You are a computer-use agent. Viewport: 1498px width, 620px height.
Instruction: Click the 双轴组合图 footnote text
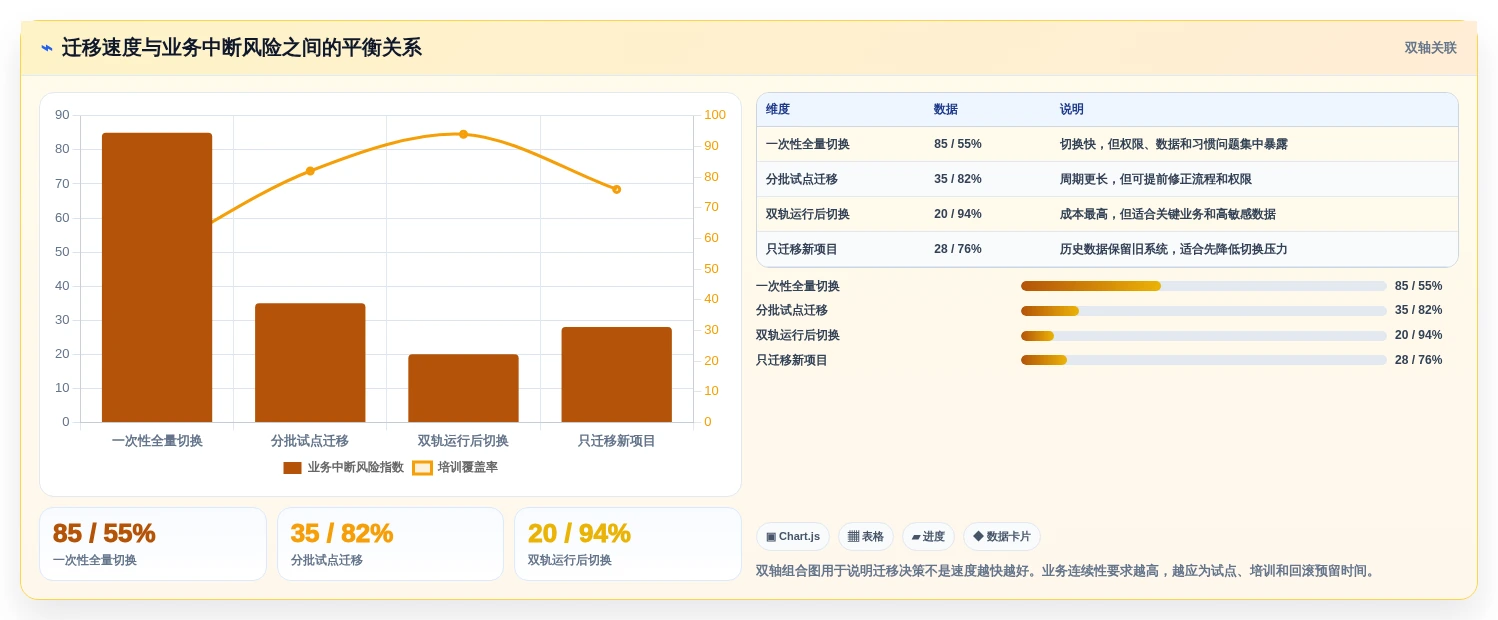(x=1067, y=571)
